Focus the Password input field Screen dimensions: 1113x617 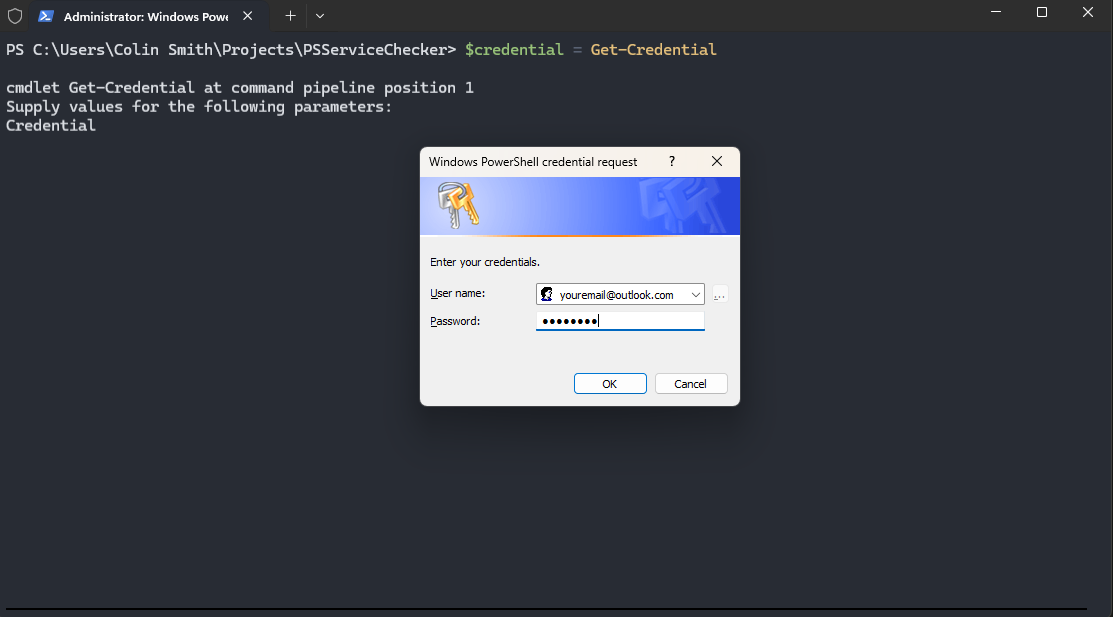[x=620, y=321]
